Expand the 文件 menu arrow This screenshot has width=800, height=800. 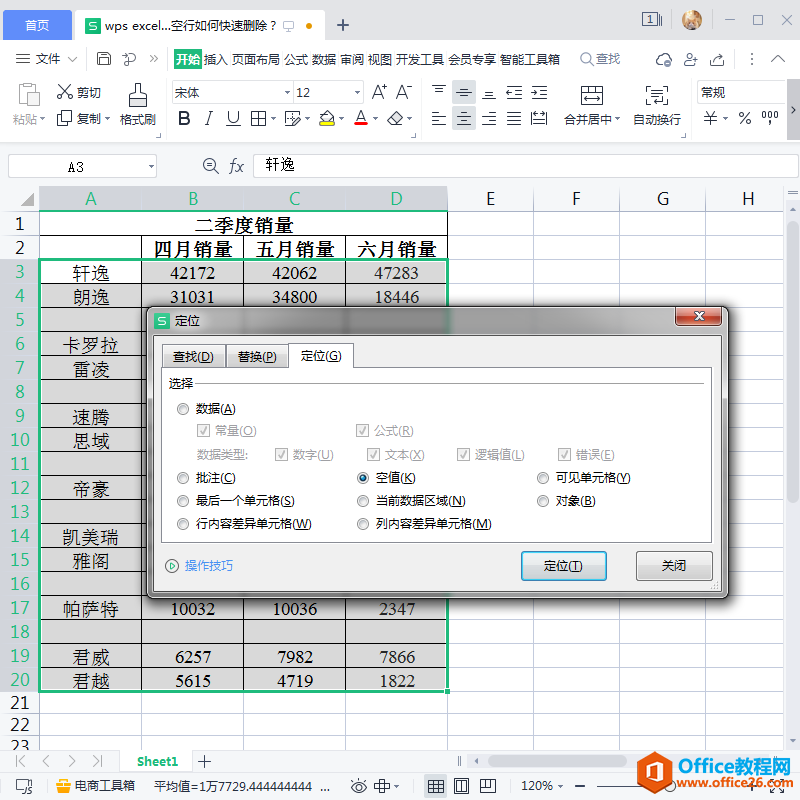point(72,59)
